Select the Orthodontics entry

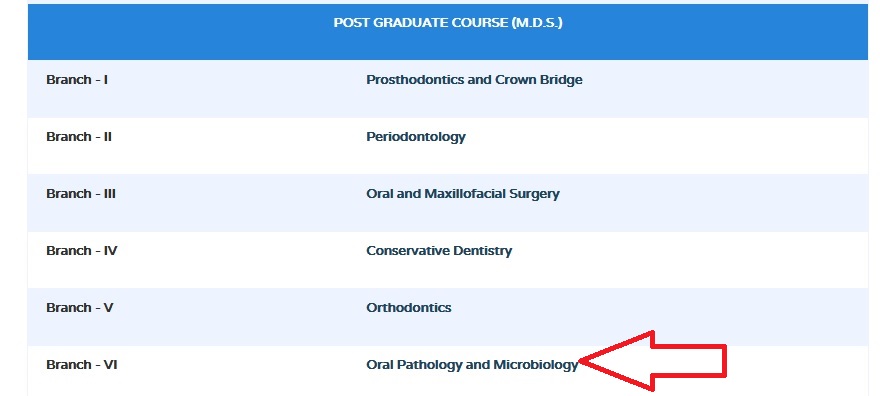pos(409,308)
